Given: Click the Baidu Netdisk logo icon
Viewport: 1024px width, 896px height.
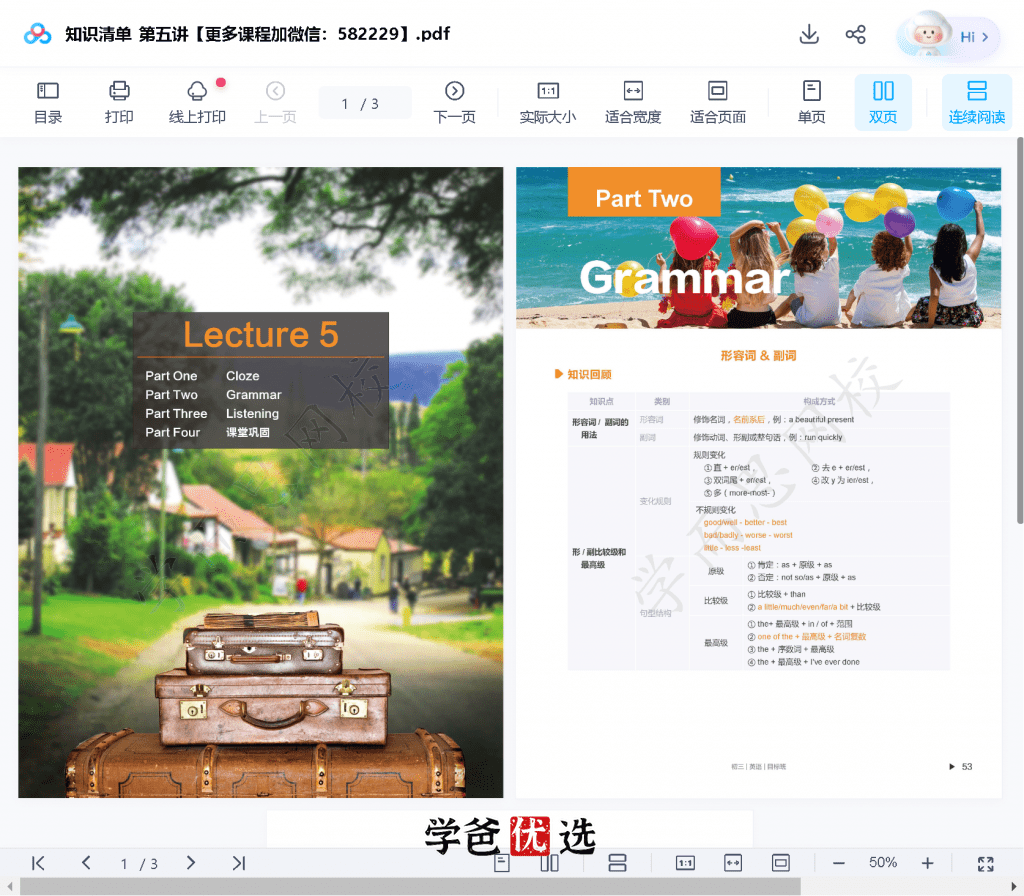Looking at the screenshot, I should pyautogui.click(x=37, y=34).
